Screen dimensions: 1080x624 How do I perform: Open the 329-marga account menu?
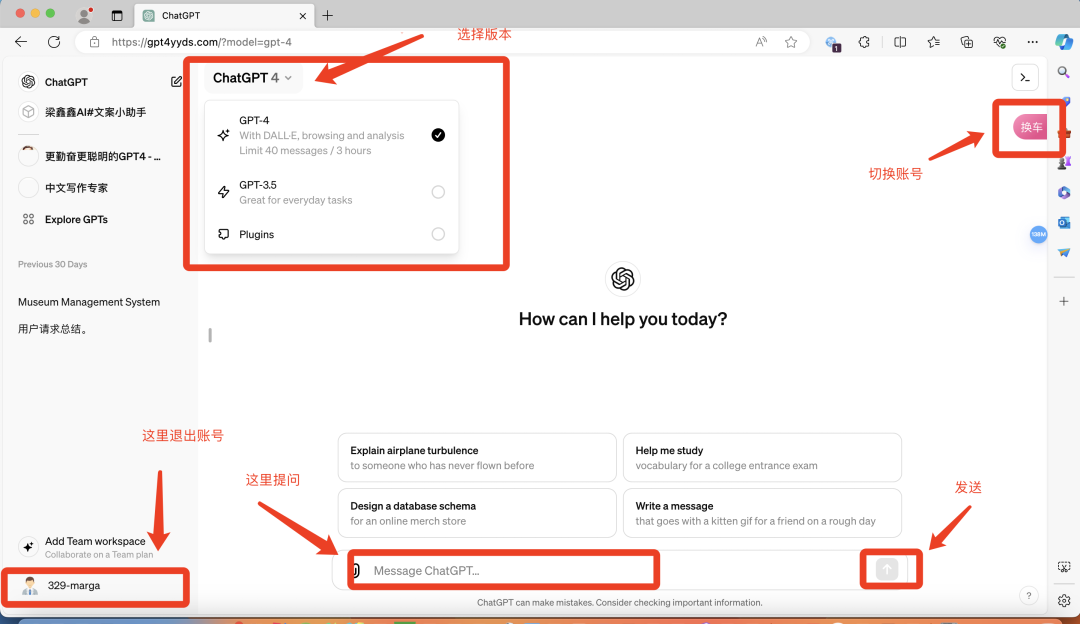95,586
